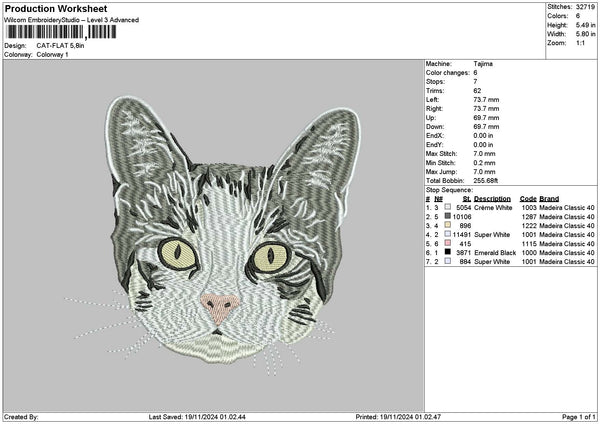Select the Up value "69.7 mm"
This screenshot has height=424, width=600.
486,118
